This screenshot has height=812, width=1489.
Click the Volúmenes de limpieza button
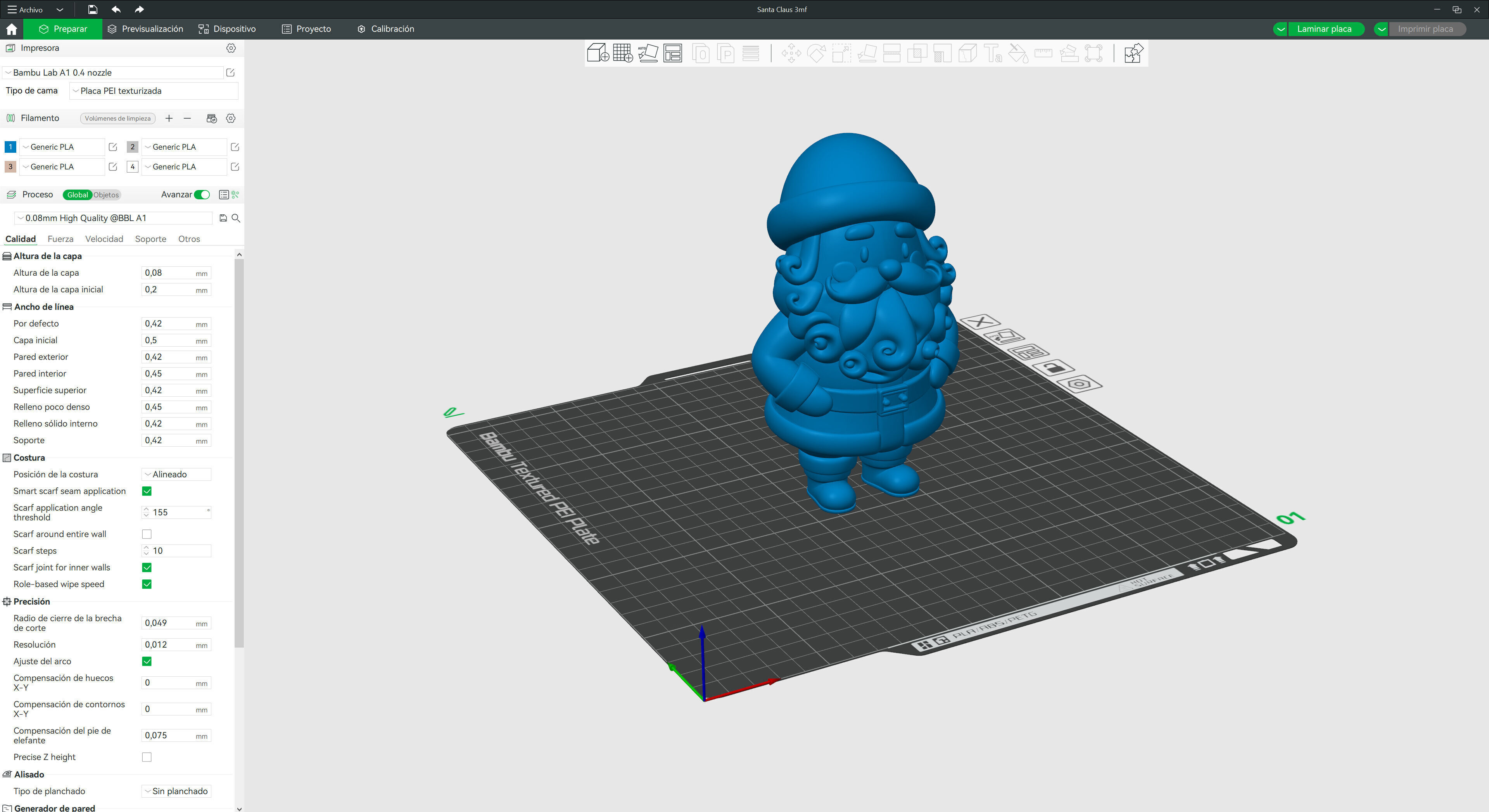click(117, 119)
